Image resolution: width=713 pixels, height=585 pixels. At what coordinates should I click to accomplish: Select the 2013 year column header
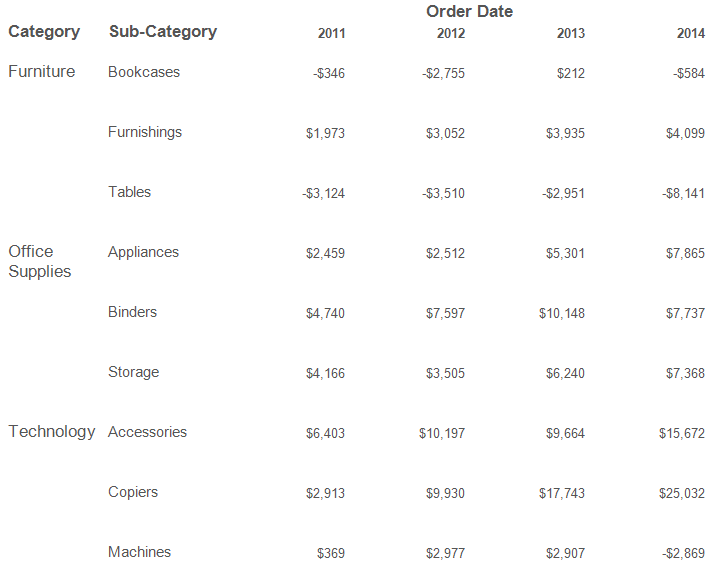click(x=571, y=33)
